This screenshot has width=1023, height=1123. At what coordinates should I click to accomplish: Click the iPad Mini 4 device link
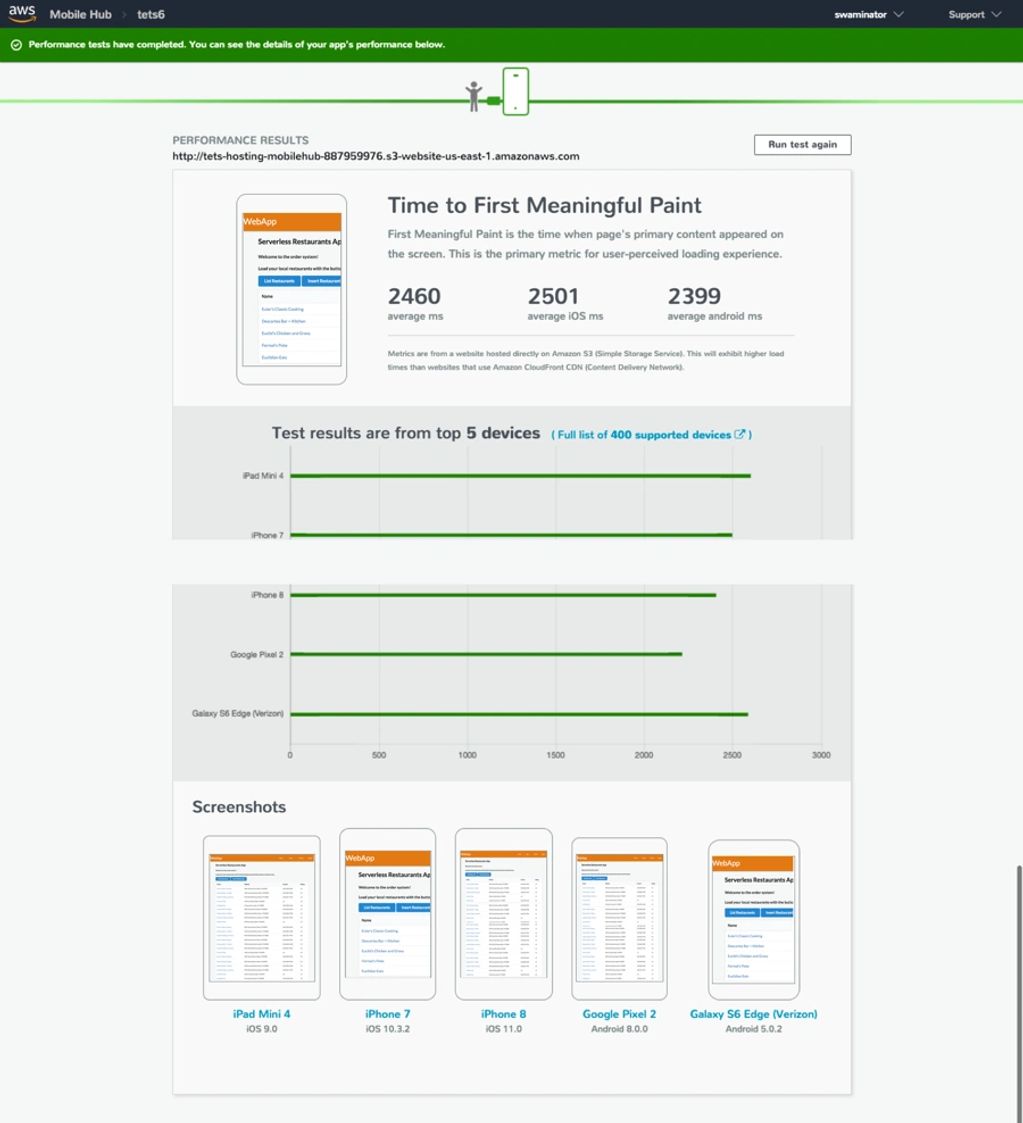262,1014
